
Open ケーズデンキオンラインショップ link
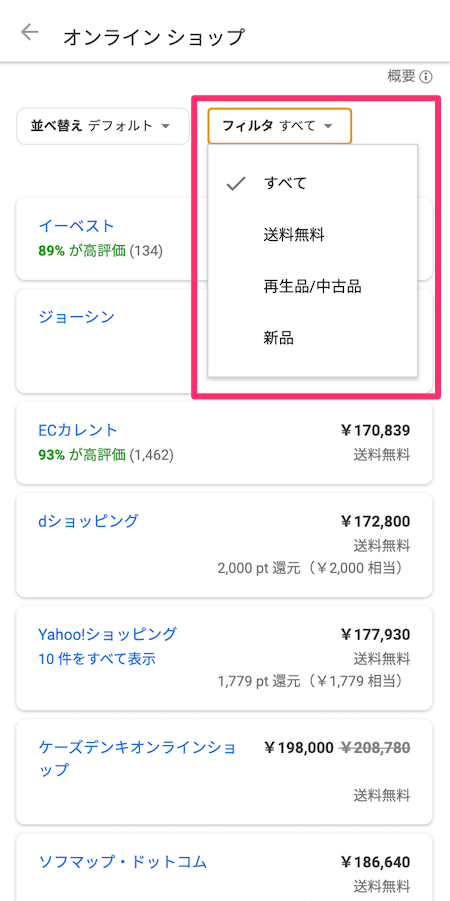click(137, 758)
